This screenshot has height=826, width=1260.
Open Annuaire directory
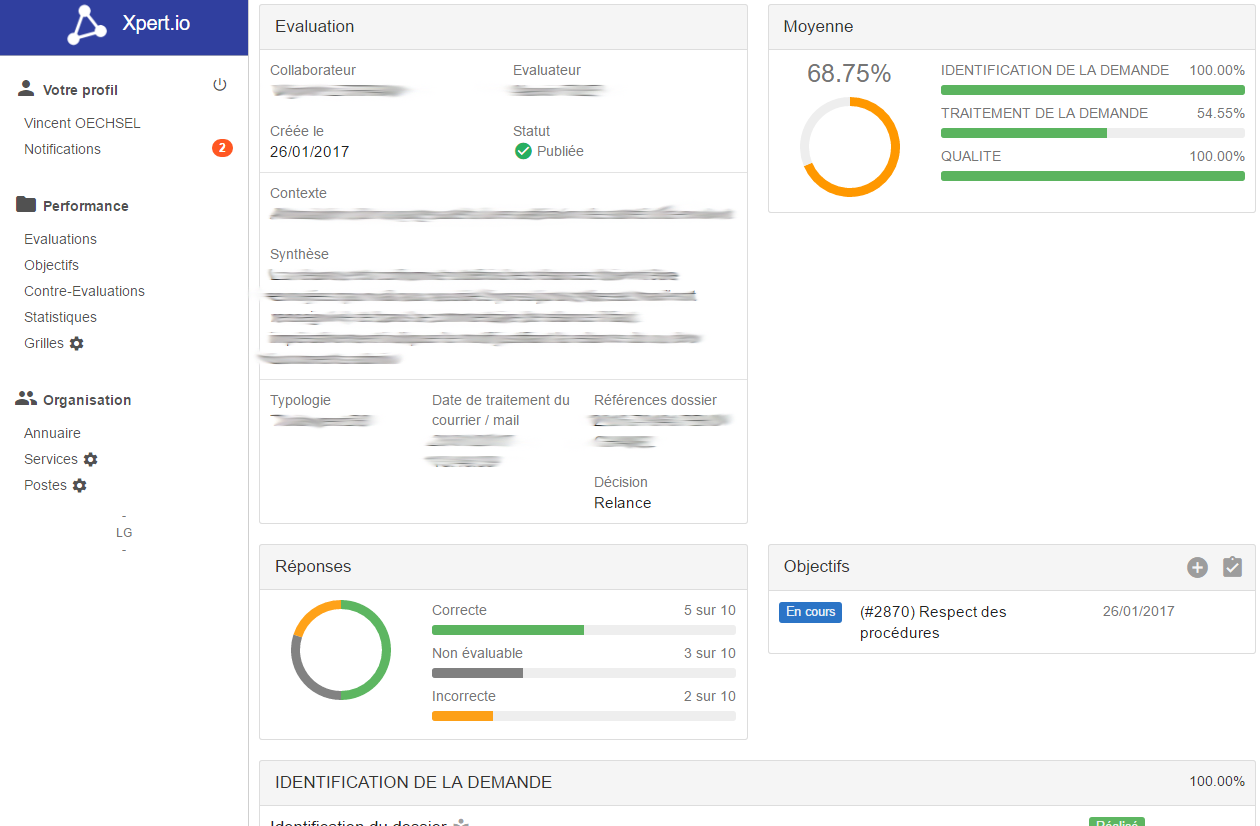[x=52, y=433]
